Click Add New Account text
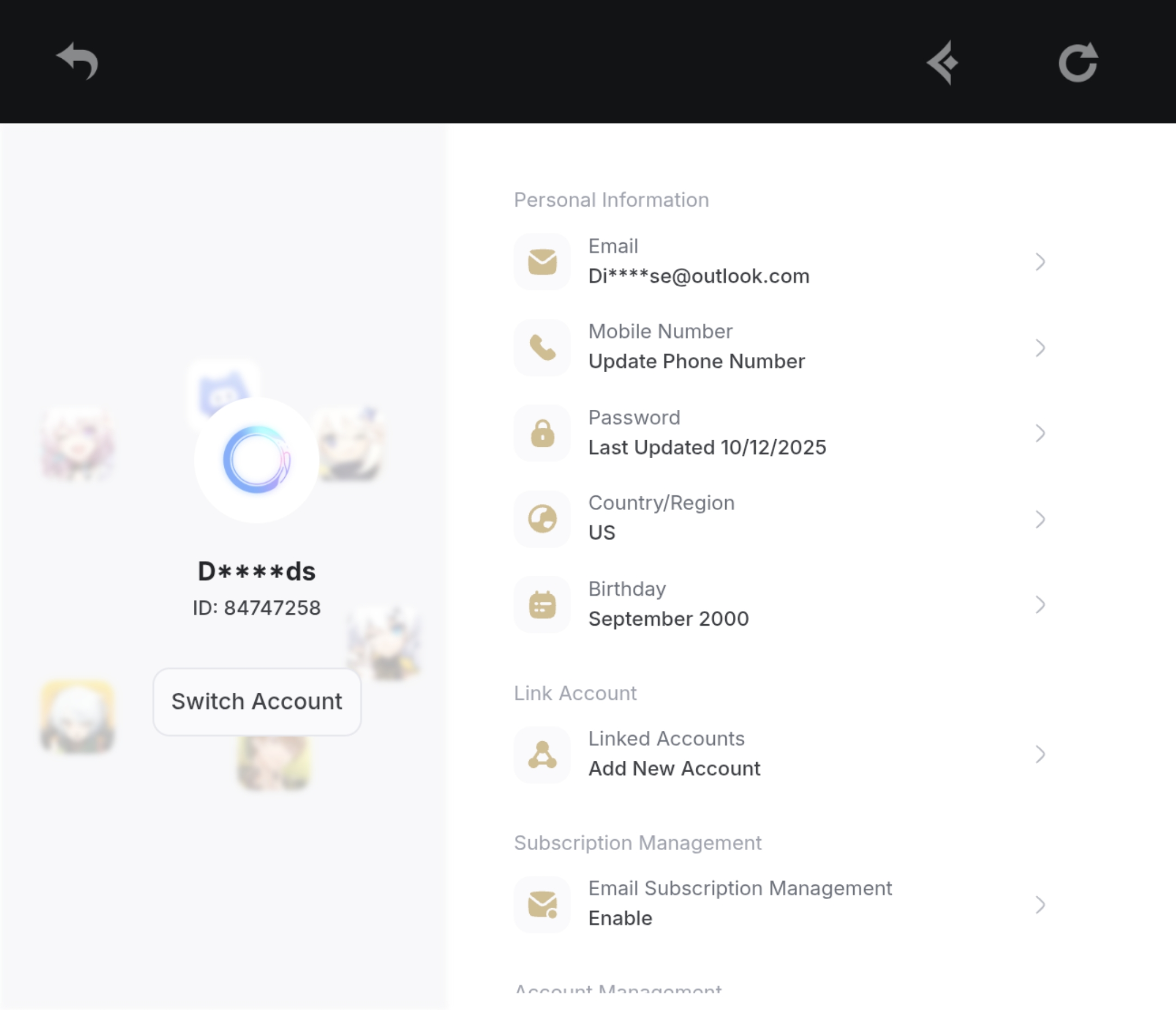This screenshot has width=1176, height=1010. point(674,768)
